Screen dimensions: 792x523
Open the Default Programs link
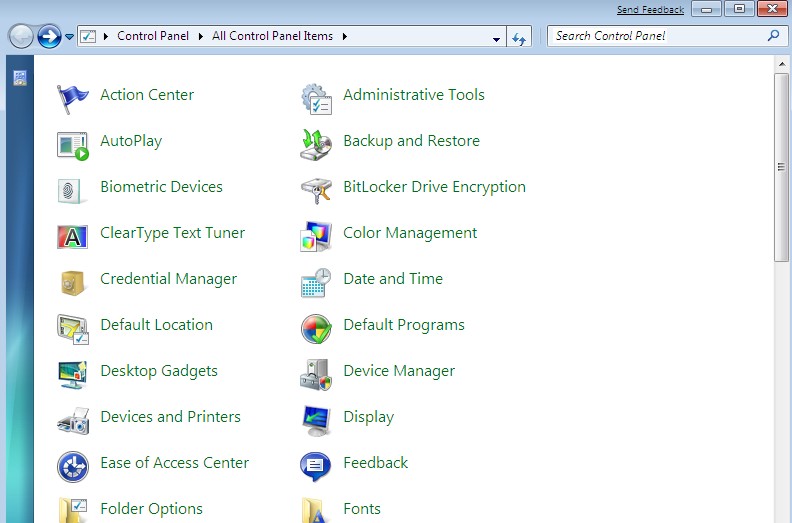[404, 325]
